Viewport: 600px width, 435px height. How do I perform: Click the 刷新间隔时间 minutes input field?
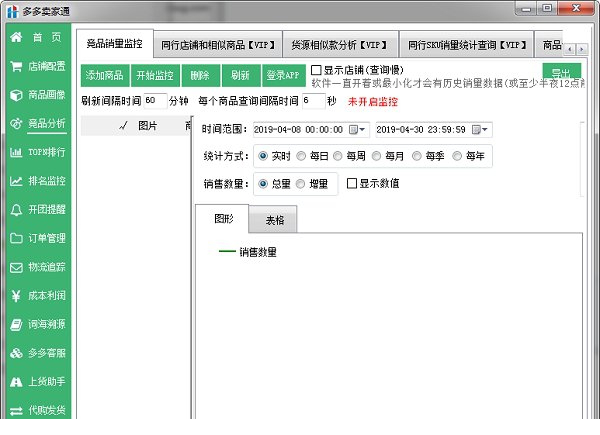click(155, 101)
